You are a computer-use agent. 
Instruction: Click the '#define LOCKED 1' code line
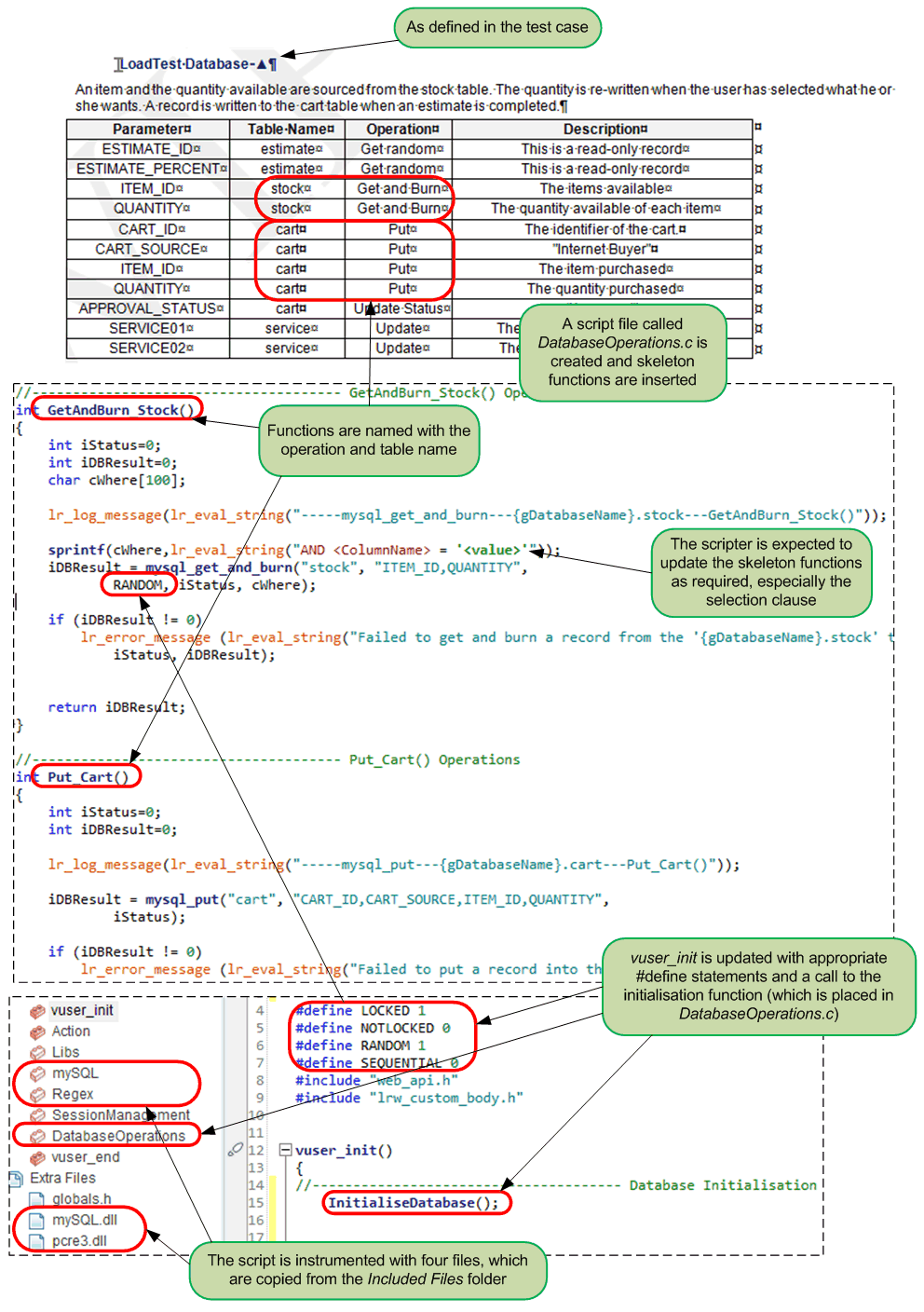(360, 1011)
